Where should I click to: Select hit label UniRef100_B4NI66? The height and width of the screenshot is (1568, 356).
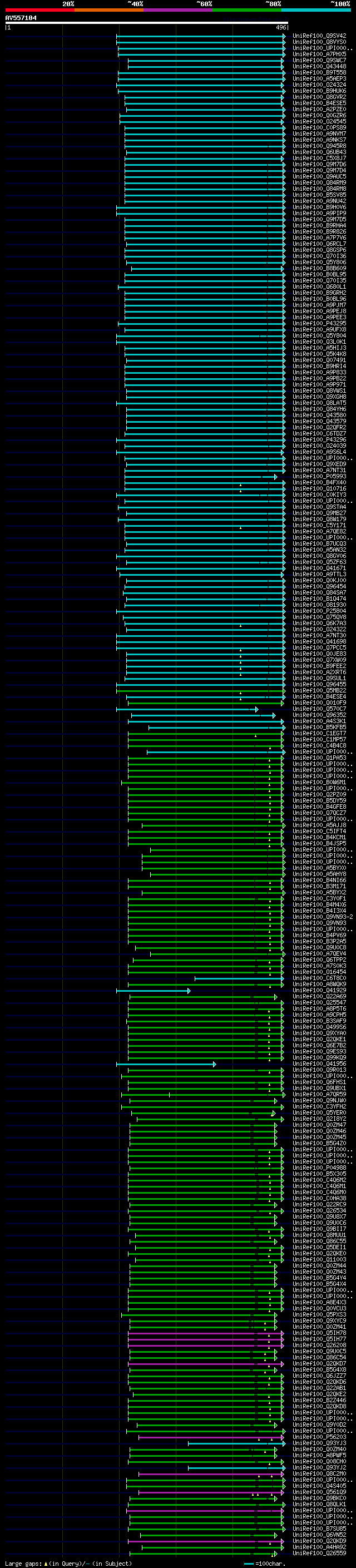click(319, 880)
